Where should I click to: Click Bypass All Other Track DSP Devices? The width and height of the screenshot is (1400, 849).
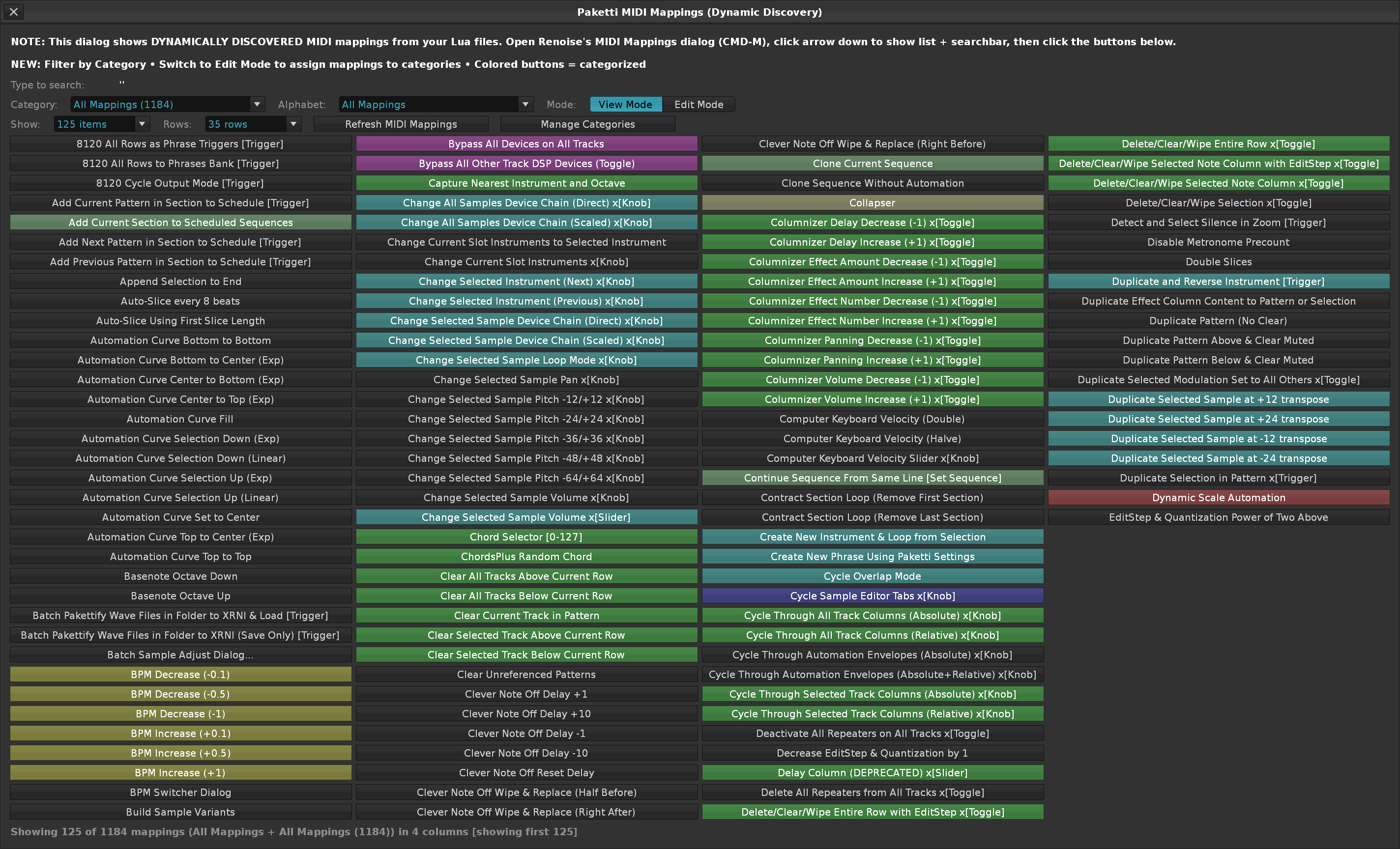(x=526, y=164)
